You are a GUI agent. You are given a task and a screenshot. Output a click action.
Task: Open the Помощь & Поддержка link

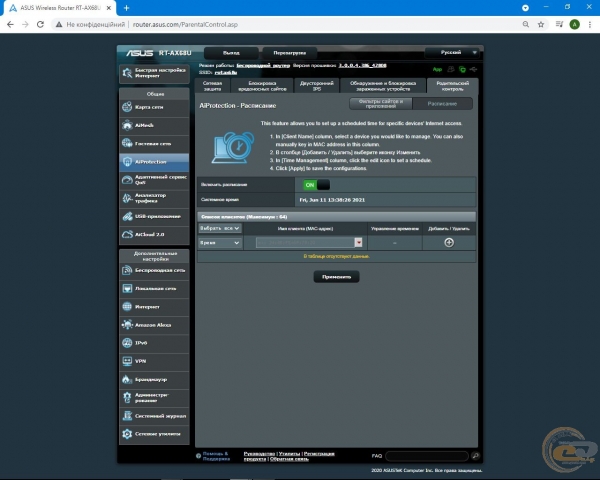pos(216,456)
